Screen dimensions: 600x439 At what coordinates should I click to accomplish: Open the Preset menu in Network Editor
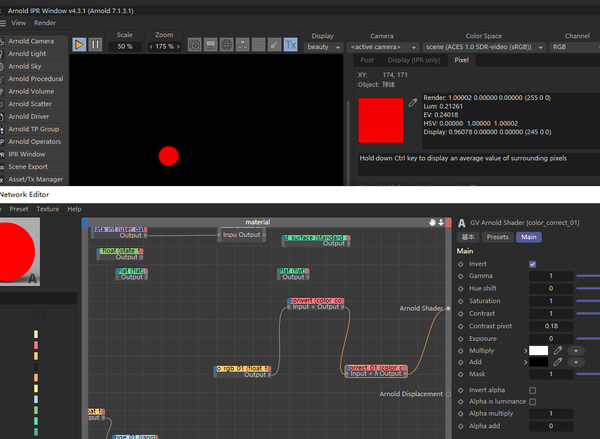tap(19, 209)
